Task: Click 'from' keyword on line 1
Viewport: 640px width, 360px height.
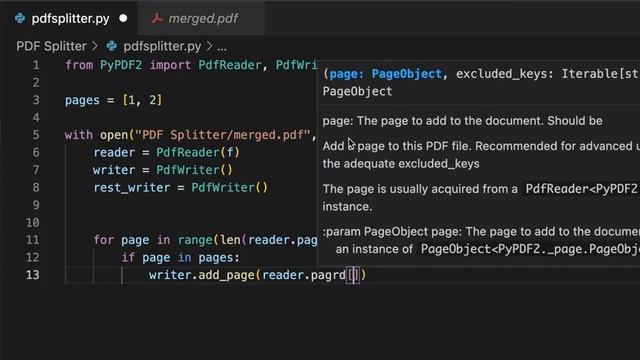Action: [79, 65]
